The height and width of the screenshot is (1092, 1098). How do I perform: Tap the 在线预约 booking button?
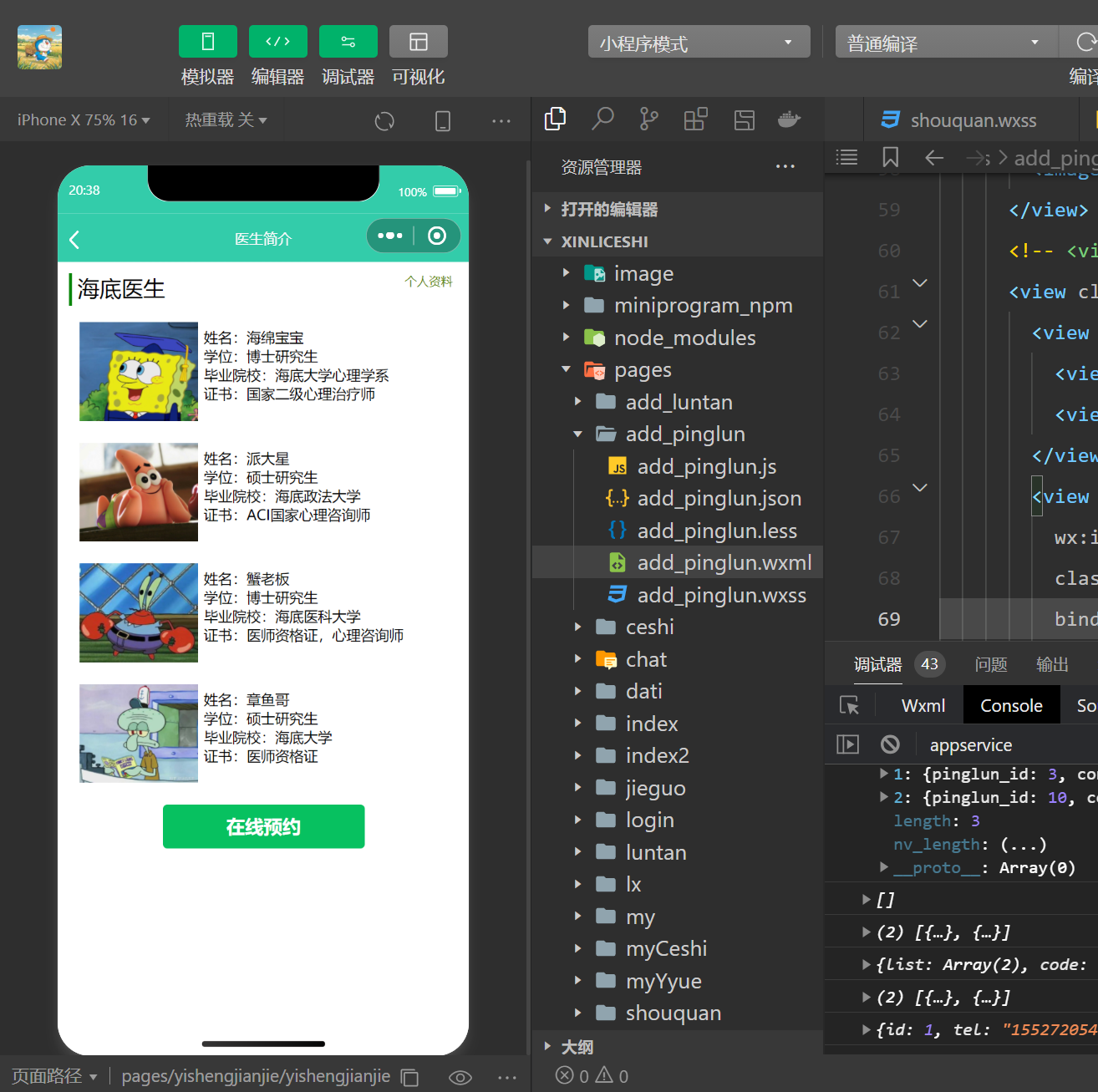coord(263,826)
